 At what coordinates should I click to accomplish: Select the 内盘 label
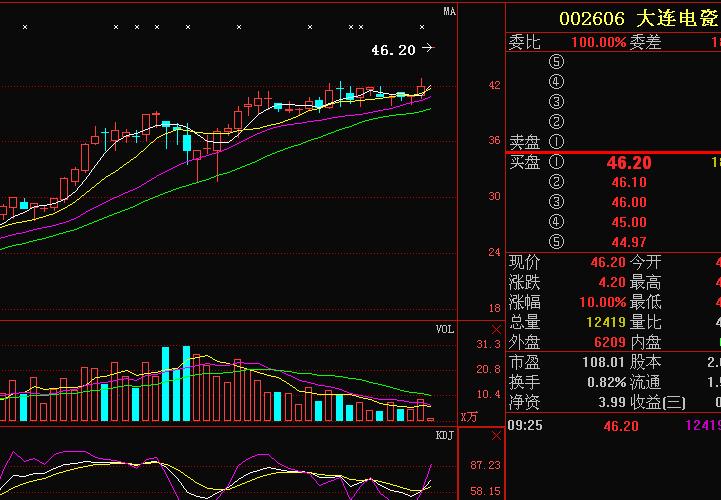pos(645,343)
